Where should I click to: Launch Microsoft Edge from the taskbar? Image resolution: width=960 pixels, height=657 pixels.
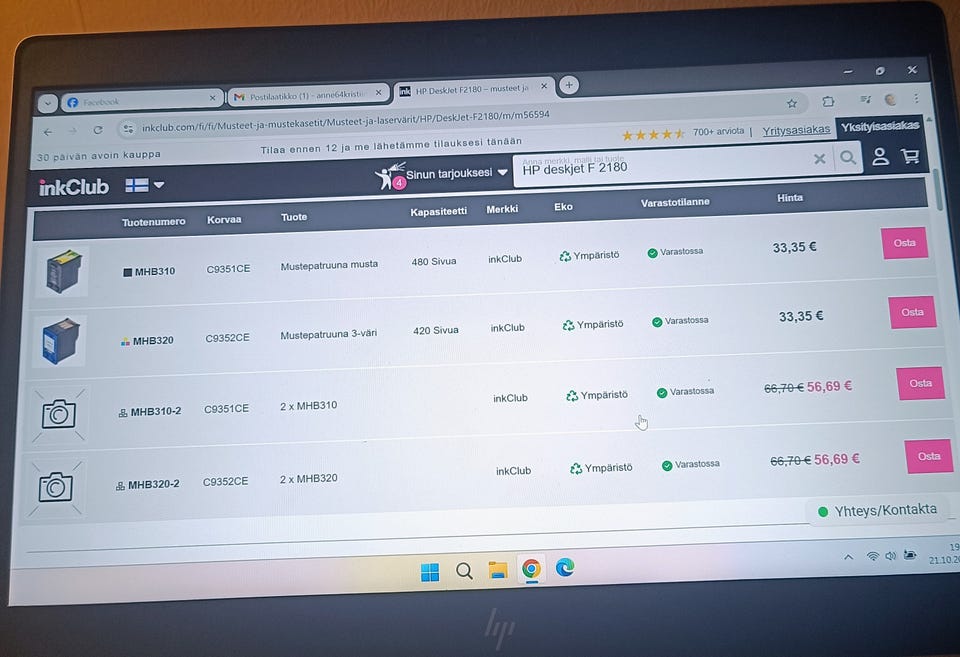pyautogui.click(x=564, y=568)
